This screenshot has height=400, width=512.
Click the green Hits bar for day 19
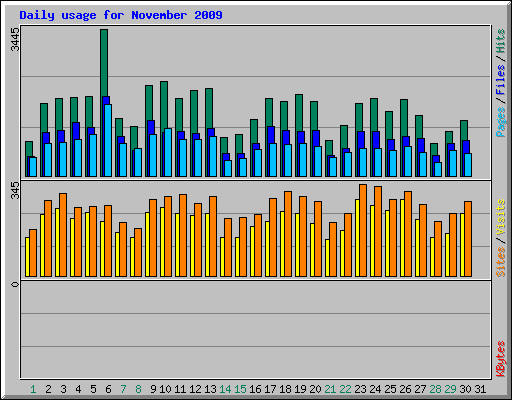pyautogui.click(x=299, y=113)
